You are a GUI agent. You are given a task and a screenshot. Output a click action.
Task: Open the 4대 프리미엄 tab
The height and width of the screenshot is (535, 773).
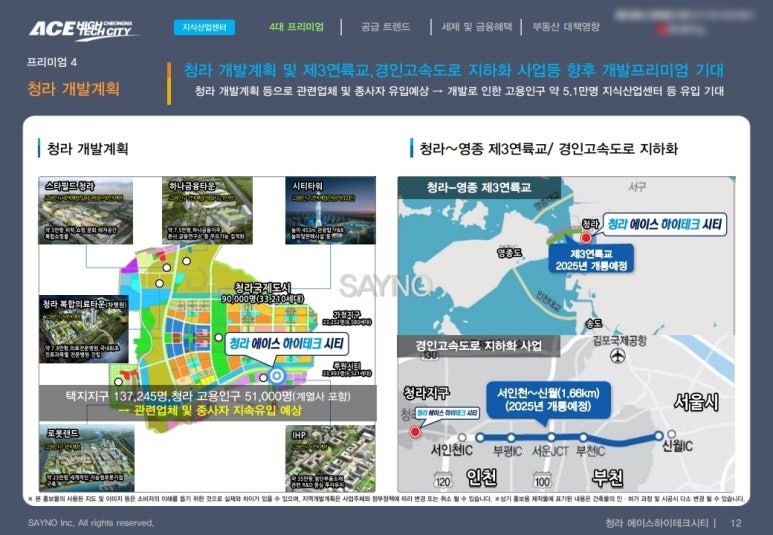coord(296,27)
